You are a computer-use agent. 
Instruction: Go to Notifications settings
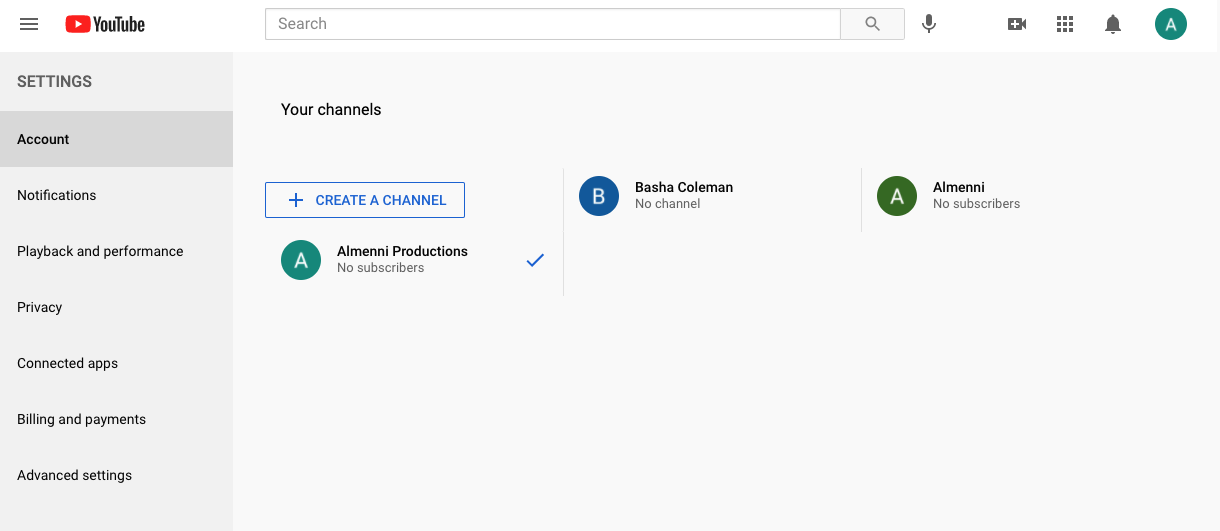point(57,195)
